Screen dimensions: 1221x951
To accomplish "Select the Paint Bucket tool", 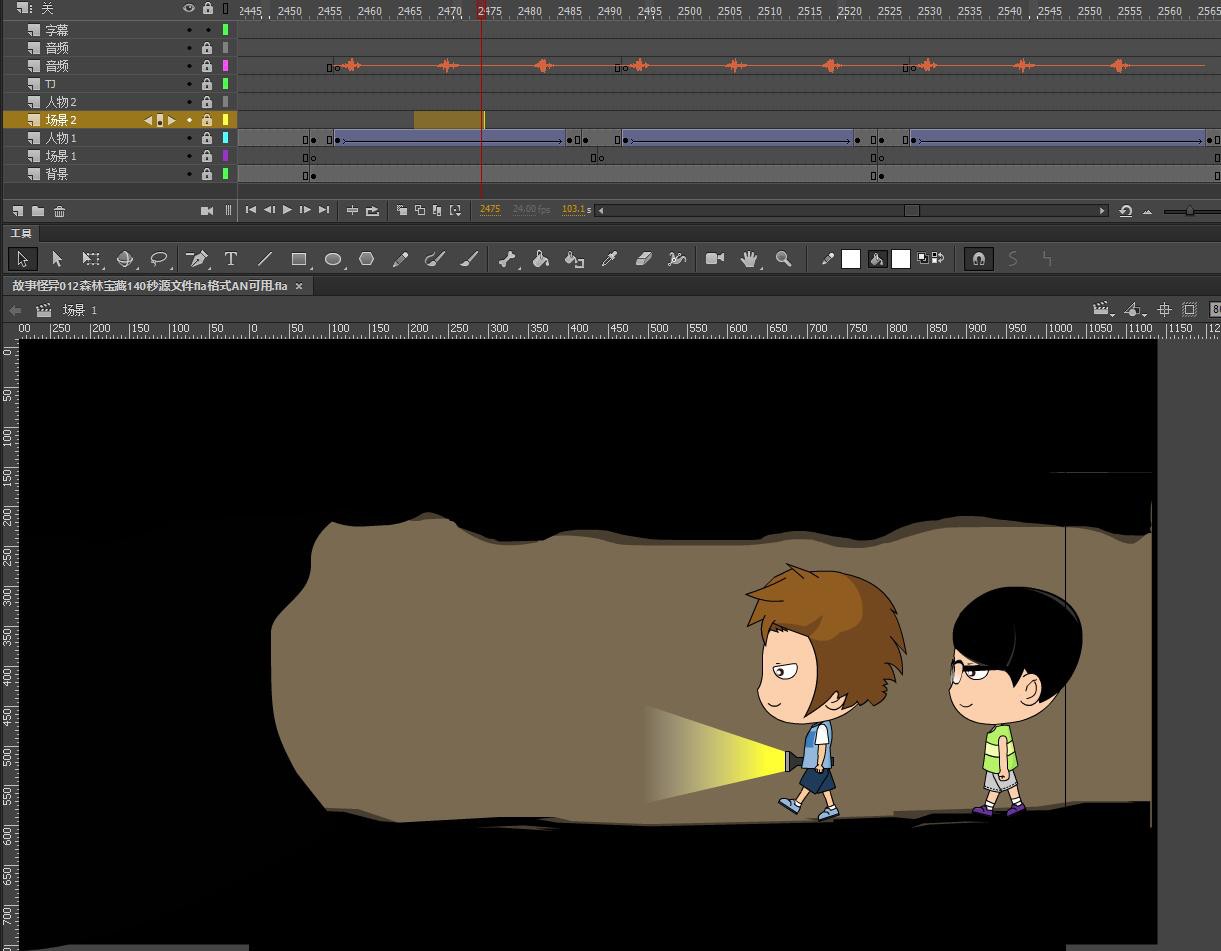I will point(541,259).
